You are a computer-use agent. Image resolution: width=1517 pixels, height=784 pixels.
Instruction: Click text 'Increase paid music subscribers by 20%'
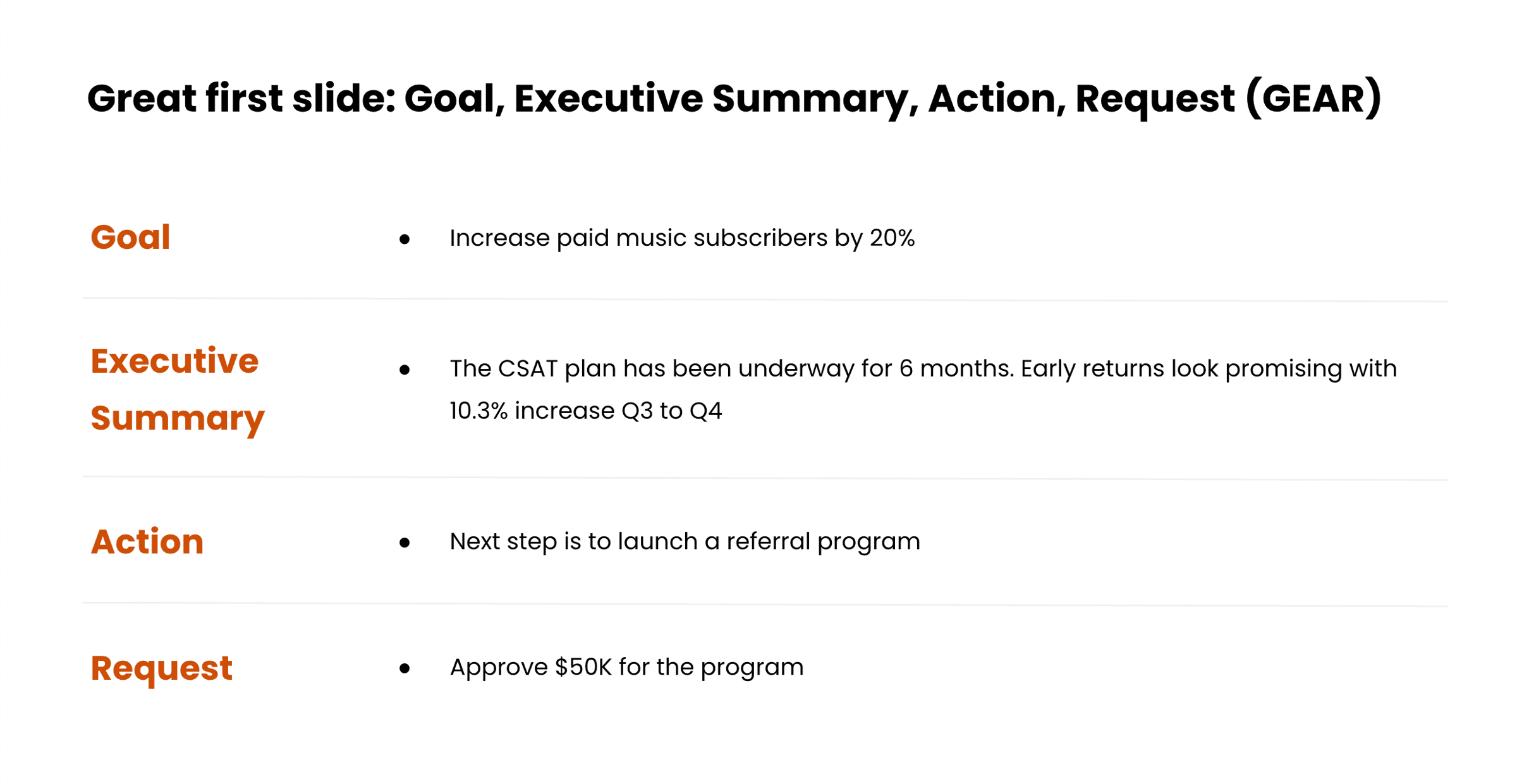click(x=682, y=239)
